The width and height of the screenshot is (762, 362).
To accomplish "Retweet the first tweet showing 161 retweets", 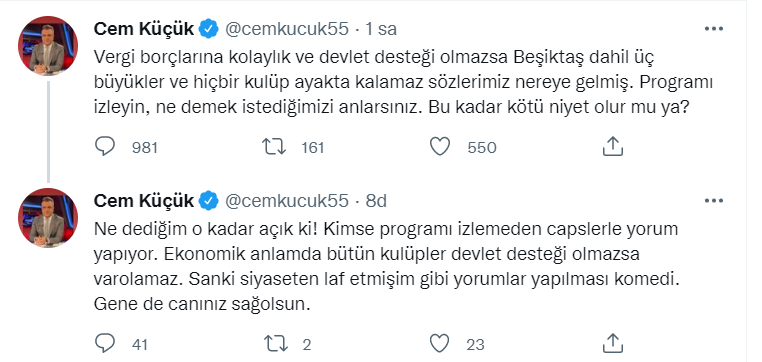I will point(274,146).
